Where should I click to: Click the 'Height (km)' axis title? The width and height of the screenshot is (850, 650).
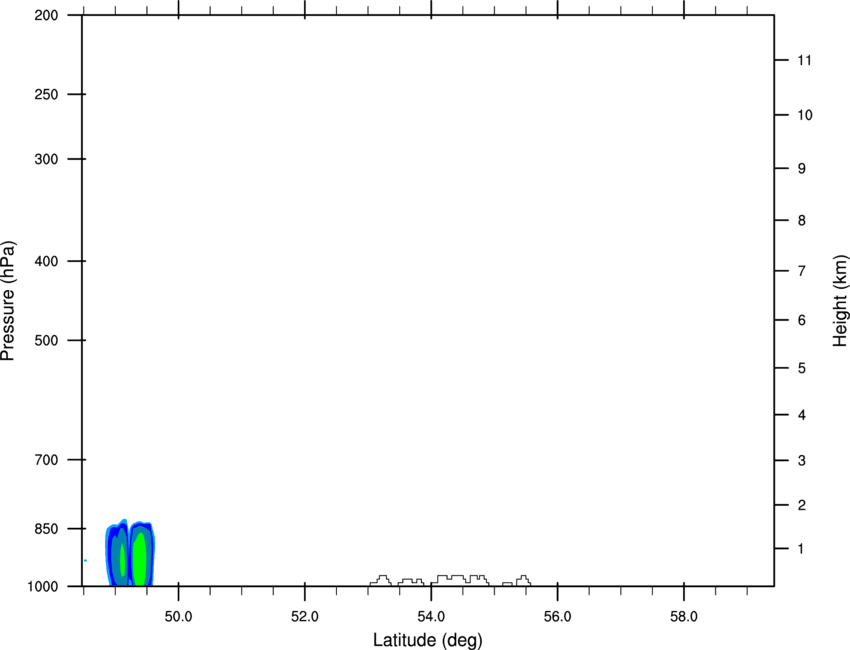(840, 301)
